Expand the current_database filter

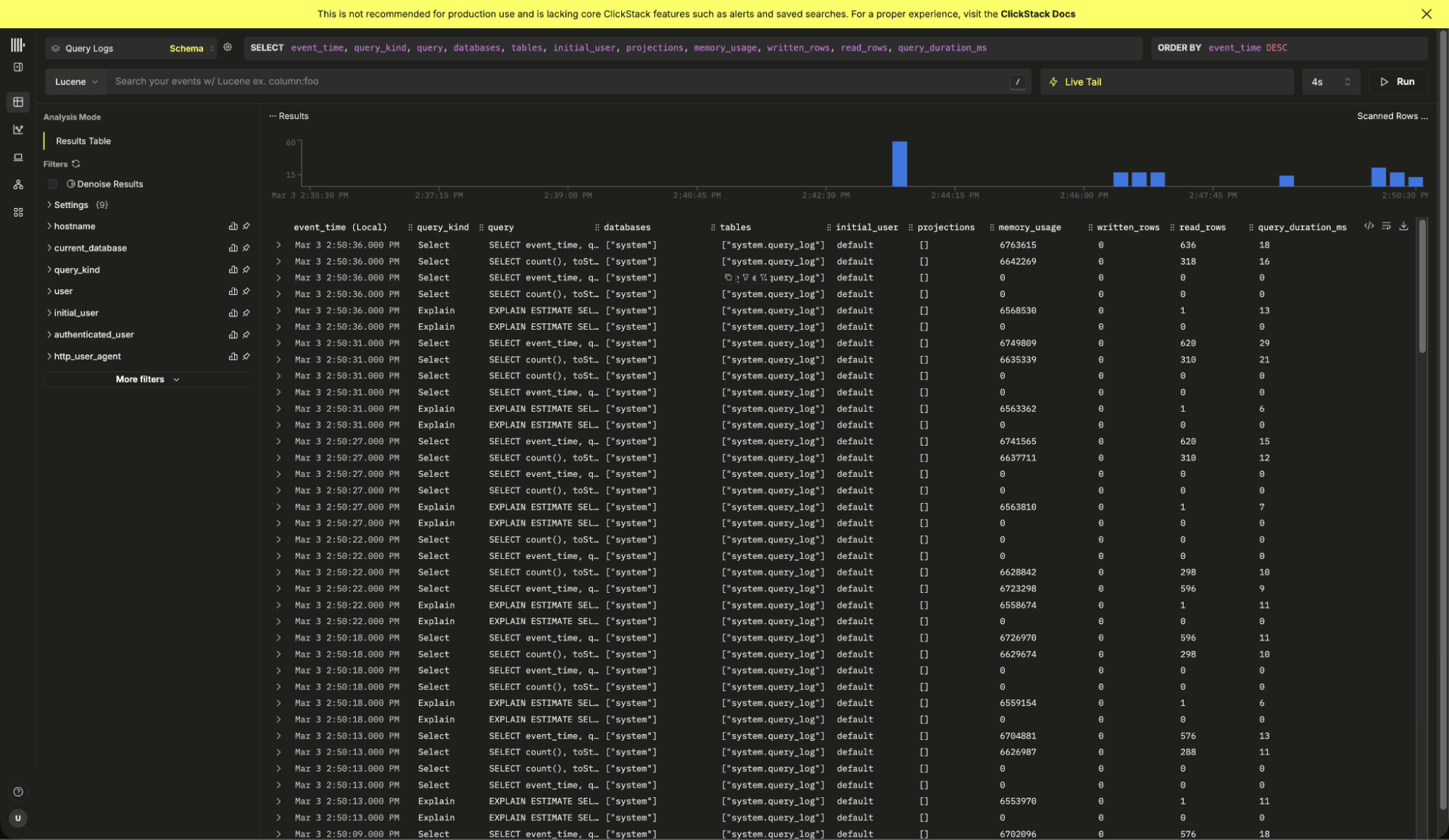point(90,248)
